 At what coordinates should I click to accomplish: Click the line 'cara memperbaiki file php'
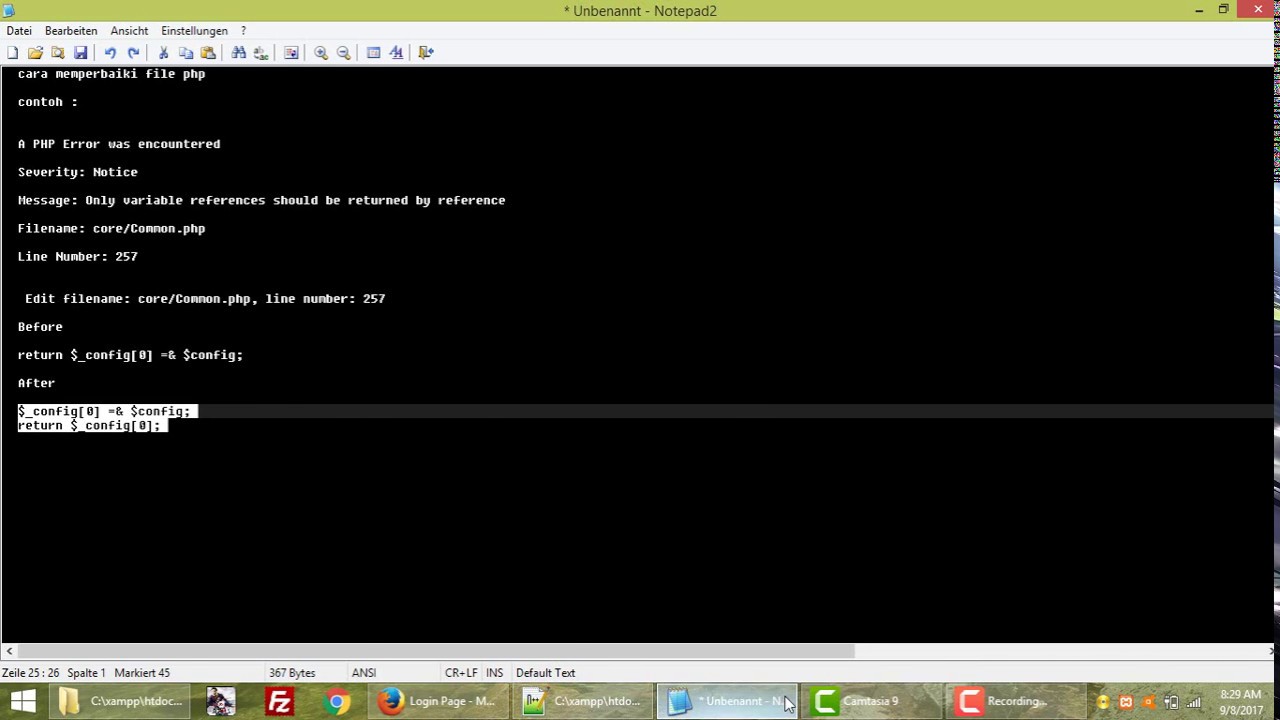111,74
